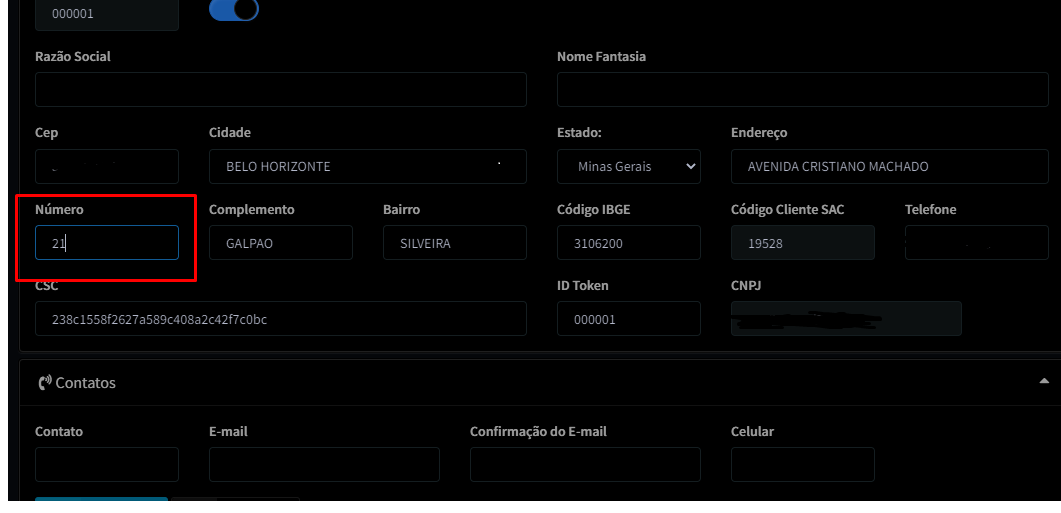Click the CNPJ input field
The image size is (1061, 513).
pyautogui.click(x=846, y=319)
